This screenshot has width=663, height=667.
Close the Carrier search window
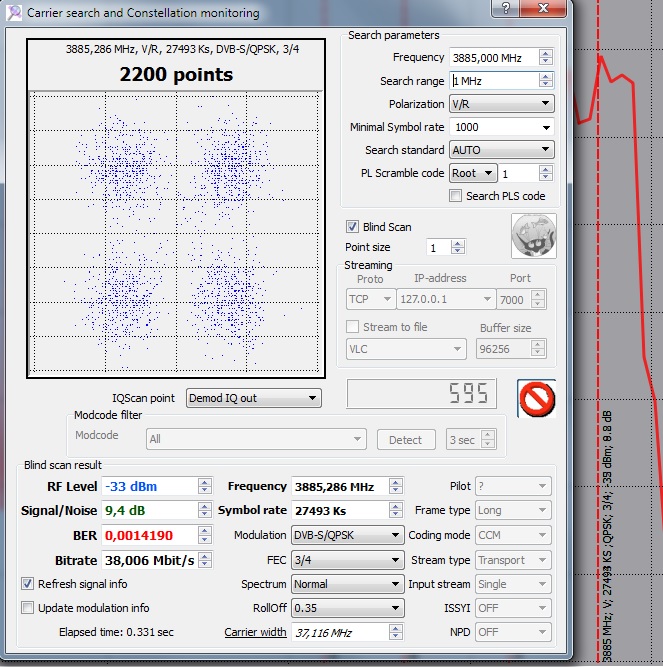click(543, 8)
